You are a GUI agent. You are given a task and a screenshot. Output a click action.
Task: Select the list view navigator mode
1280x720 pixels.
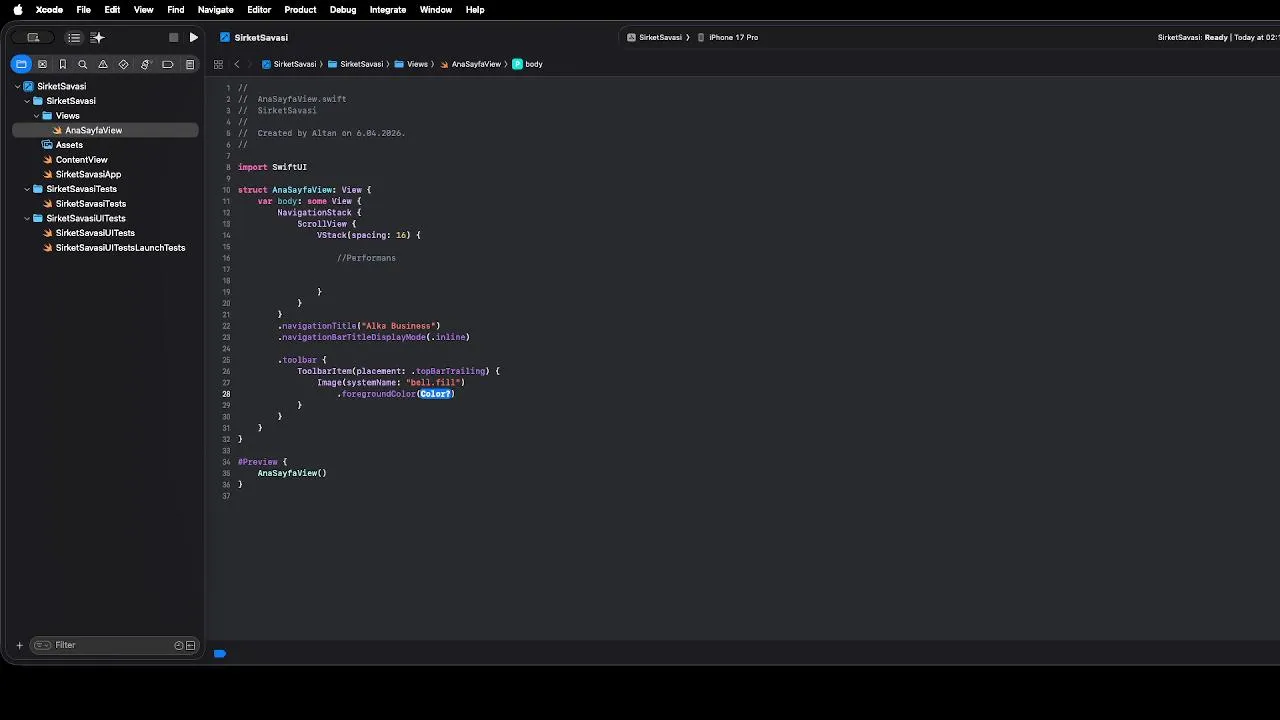pyautogui.click(x=74, y=37)
